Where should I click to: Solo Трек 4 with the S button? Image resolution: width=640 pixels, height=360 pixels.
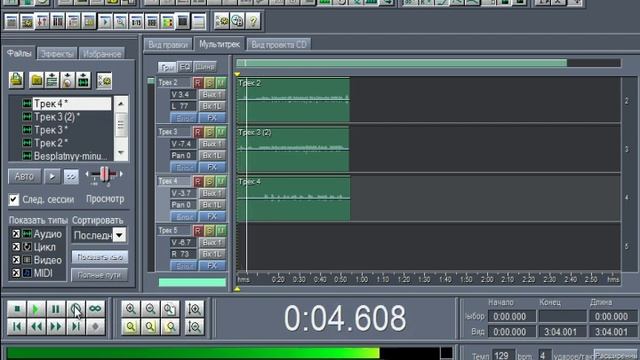(209, 181)
